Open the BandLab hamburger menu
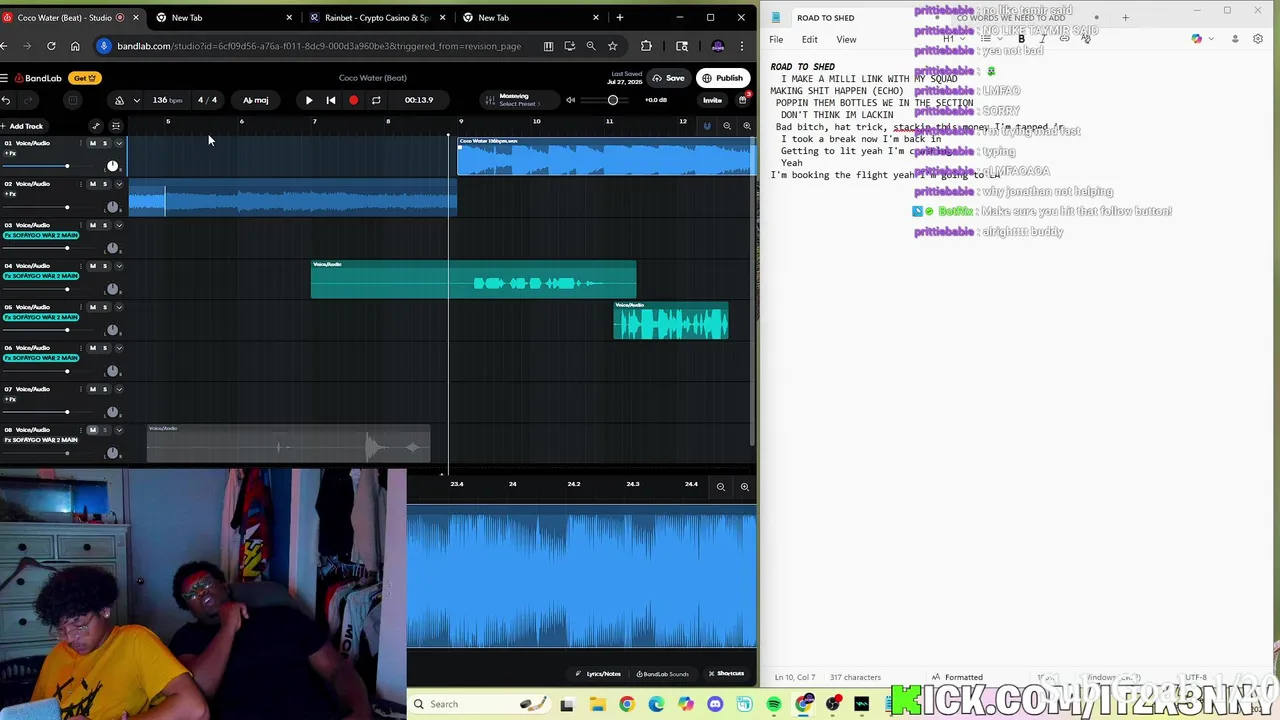The width and height of the screenshot is (1280, 720). click(5, 78)
